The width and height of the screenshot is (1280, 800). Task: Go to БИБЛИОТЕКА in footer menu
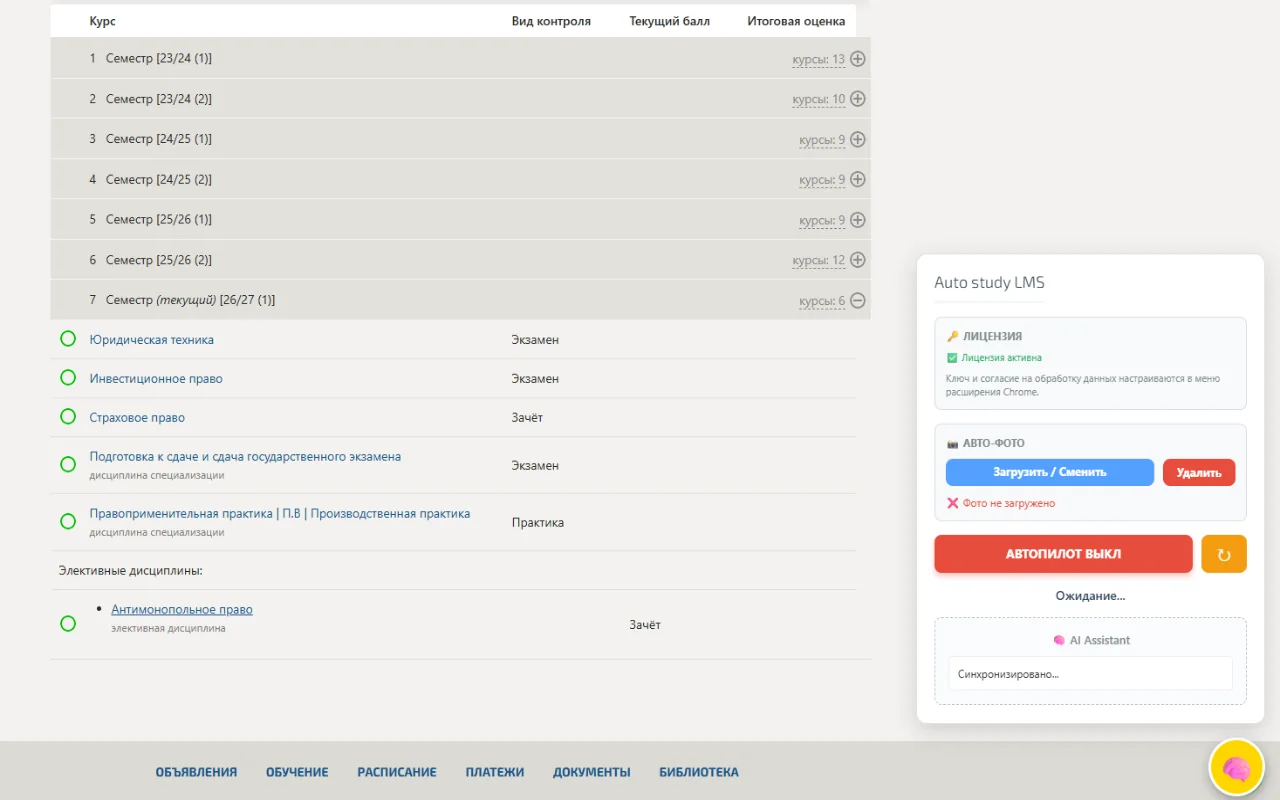coord(699,772)
